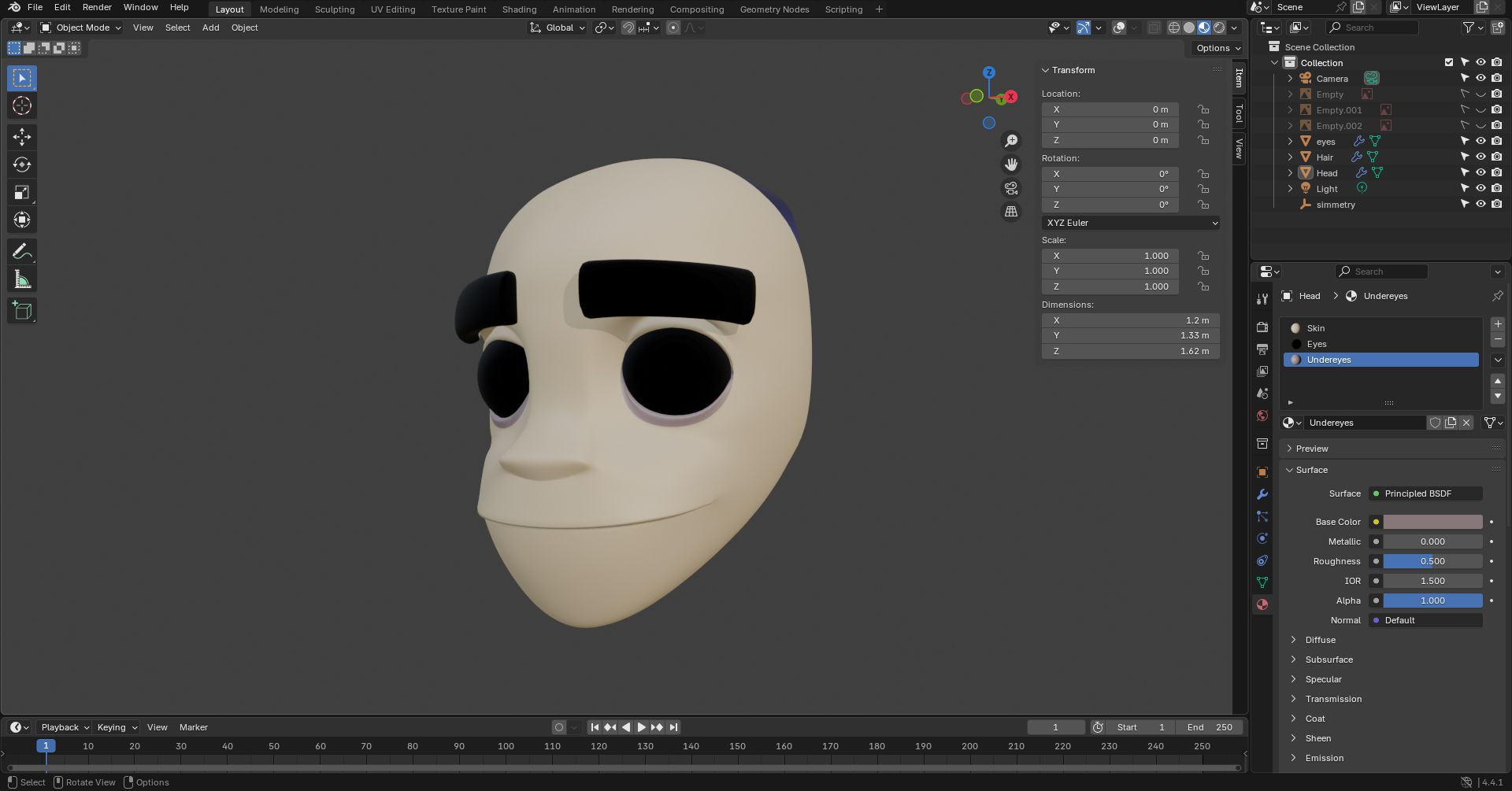Image resolution: width=1512 pixels, height=791 pixels.
Task: Toggle camera view in viewport
Action: pos(1011,188)
